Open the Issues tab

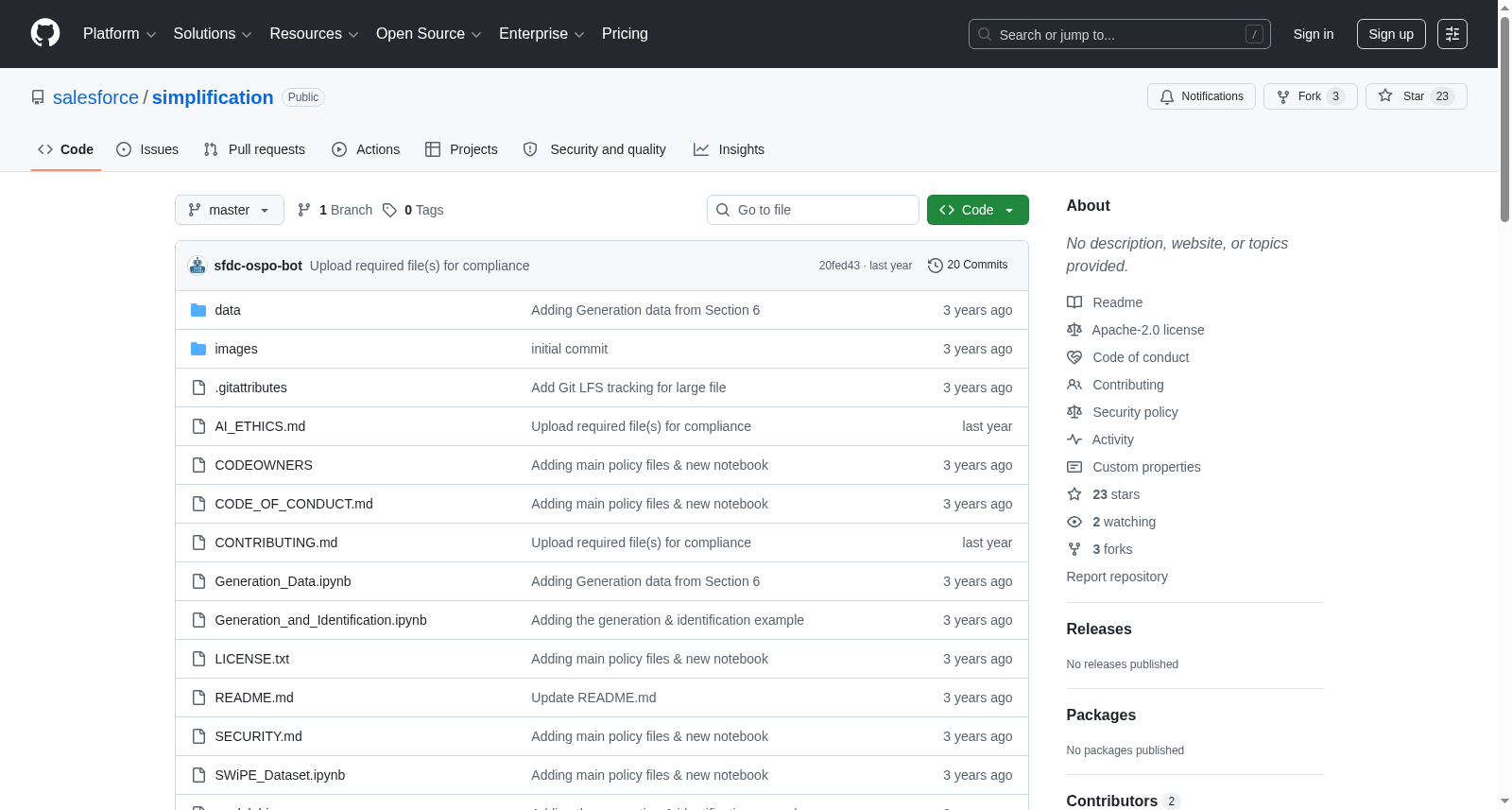pos(147,149)
